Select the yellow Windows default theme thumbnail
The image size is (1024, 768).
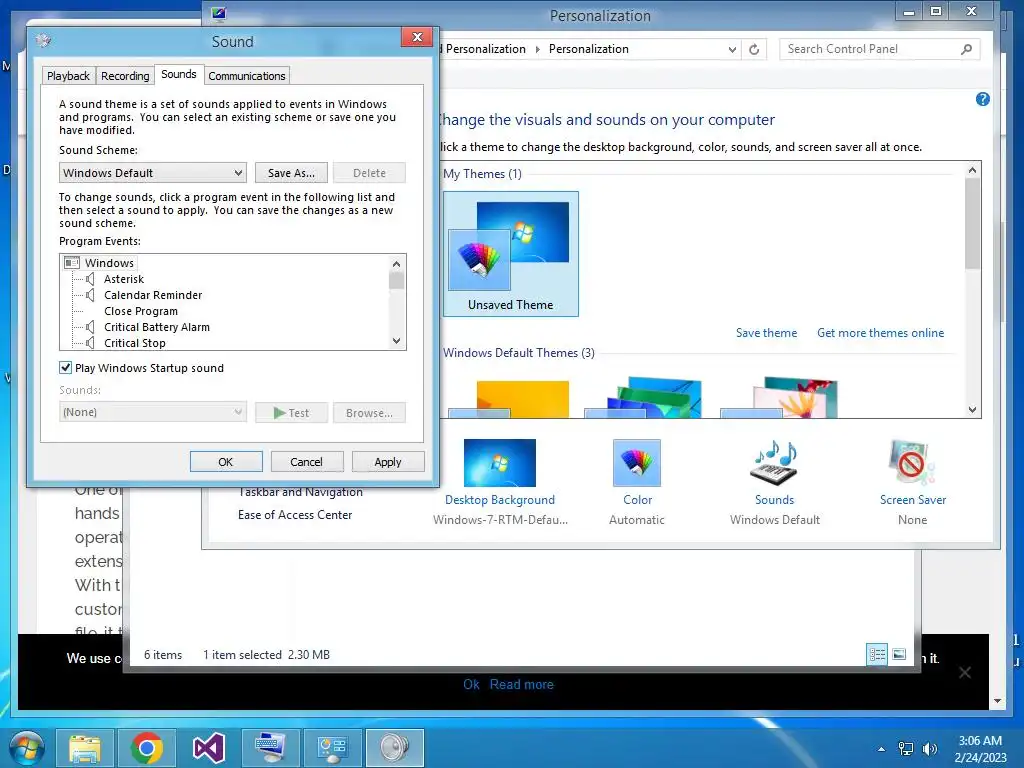coord(509,398)
